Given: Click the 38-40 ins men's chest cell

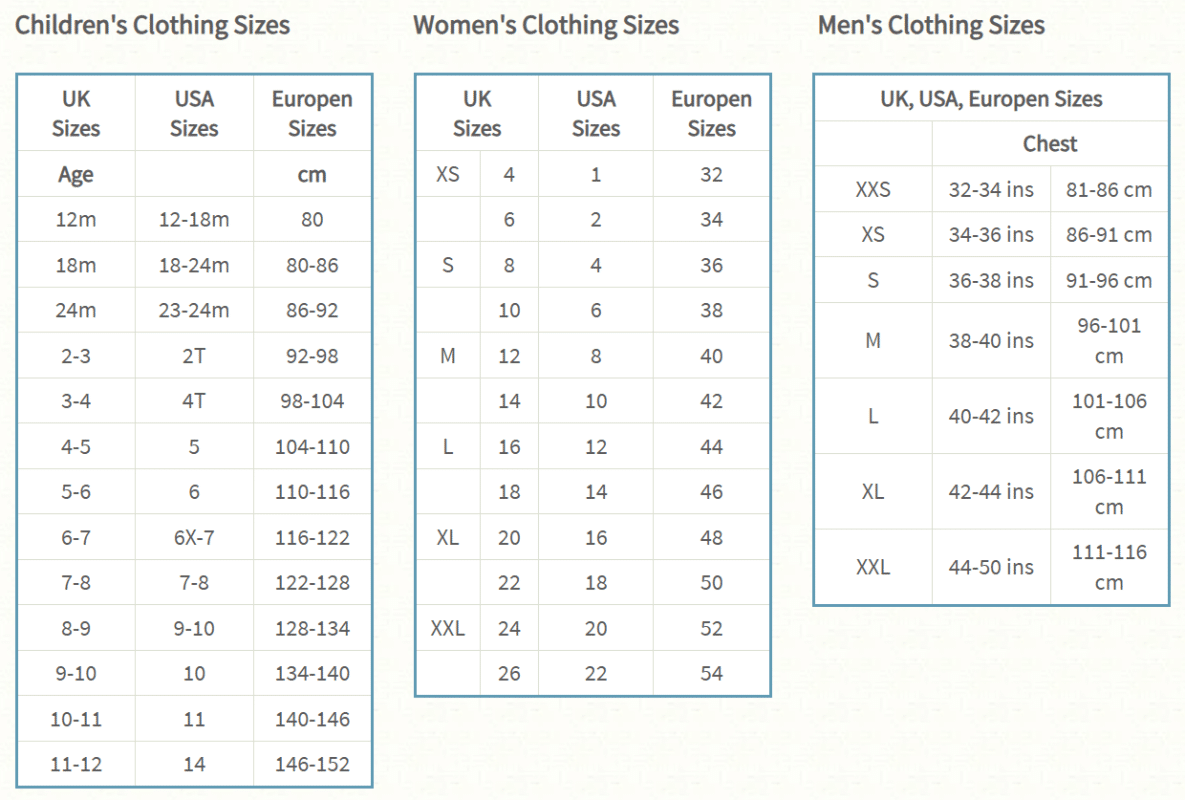Looking at the screenshot, I should 991,341.
